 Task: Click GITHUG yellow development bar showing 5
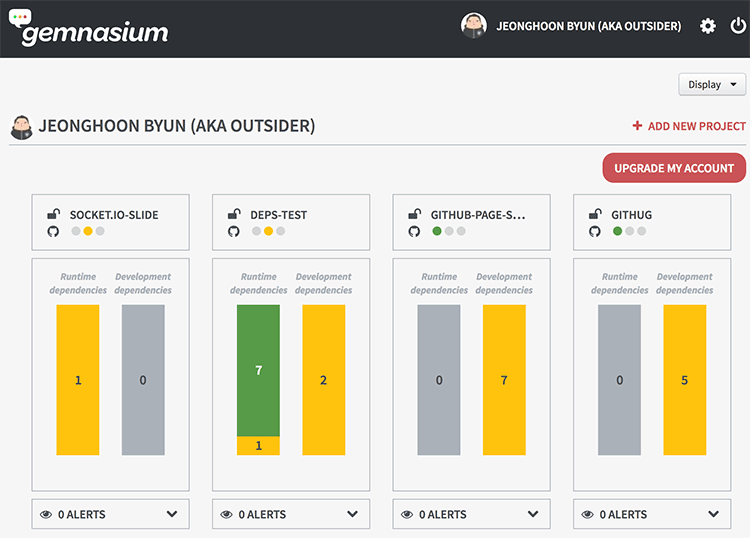pyautogui.click(x=684, y=380)
